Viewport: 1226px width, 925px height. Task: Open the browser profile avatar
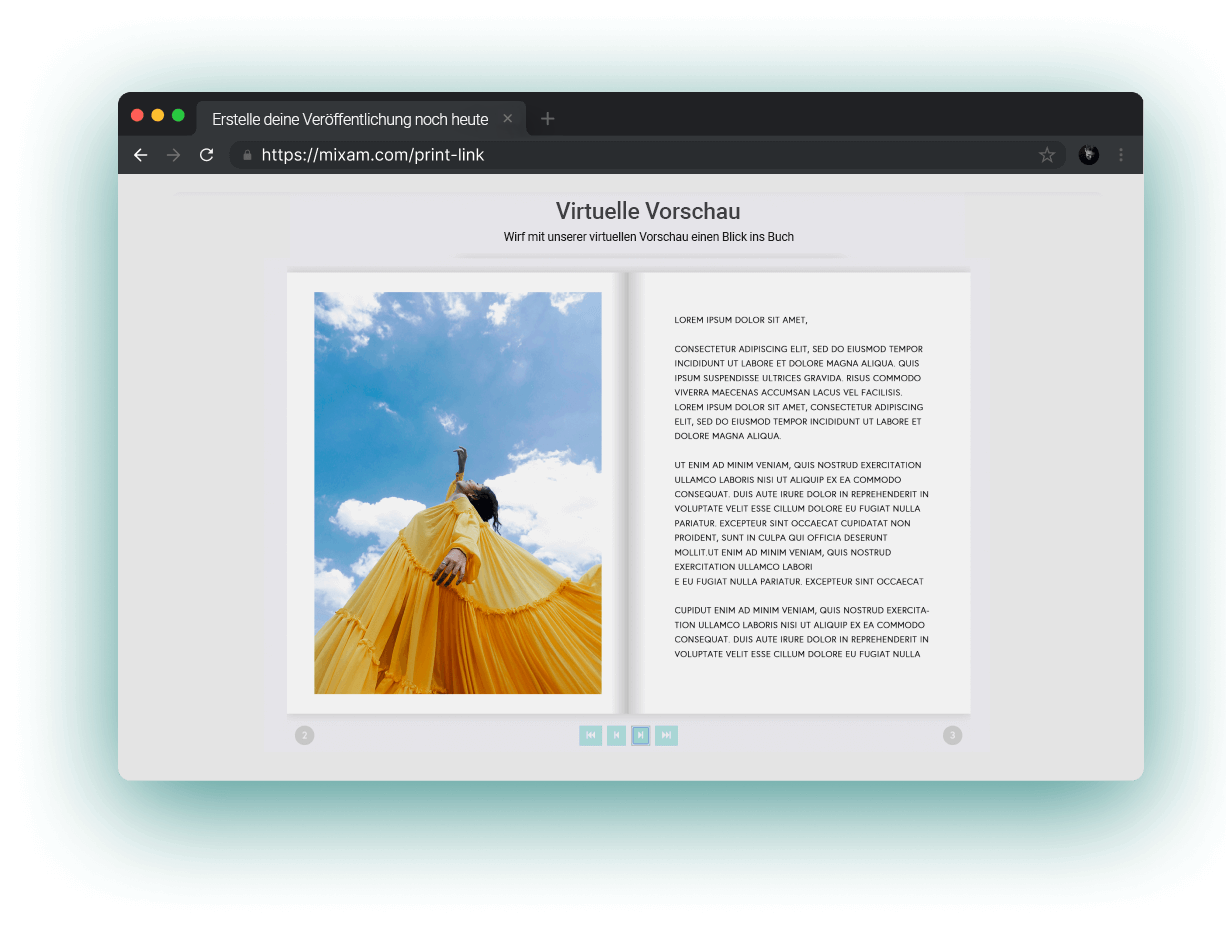click(x=1089, y=155)
